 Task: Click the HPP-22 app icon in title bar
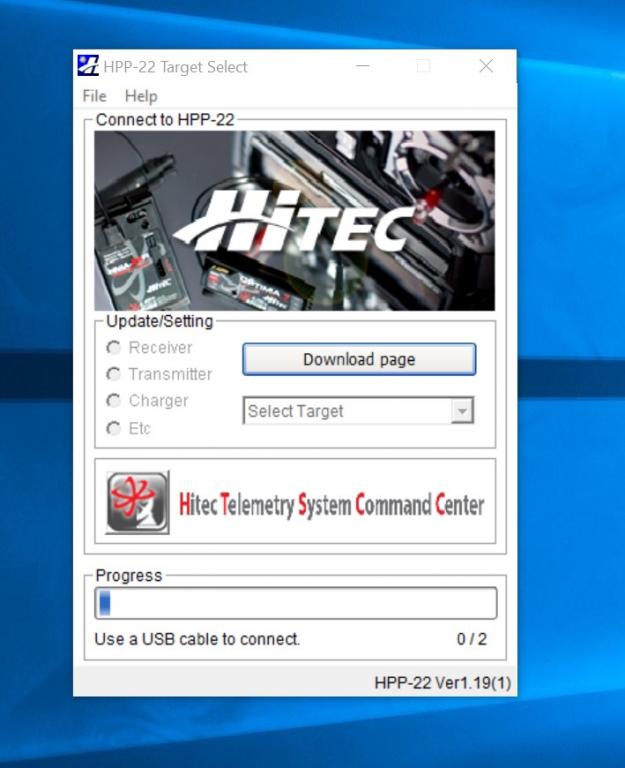click(x=88, y=66)
